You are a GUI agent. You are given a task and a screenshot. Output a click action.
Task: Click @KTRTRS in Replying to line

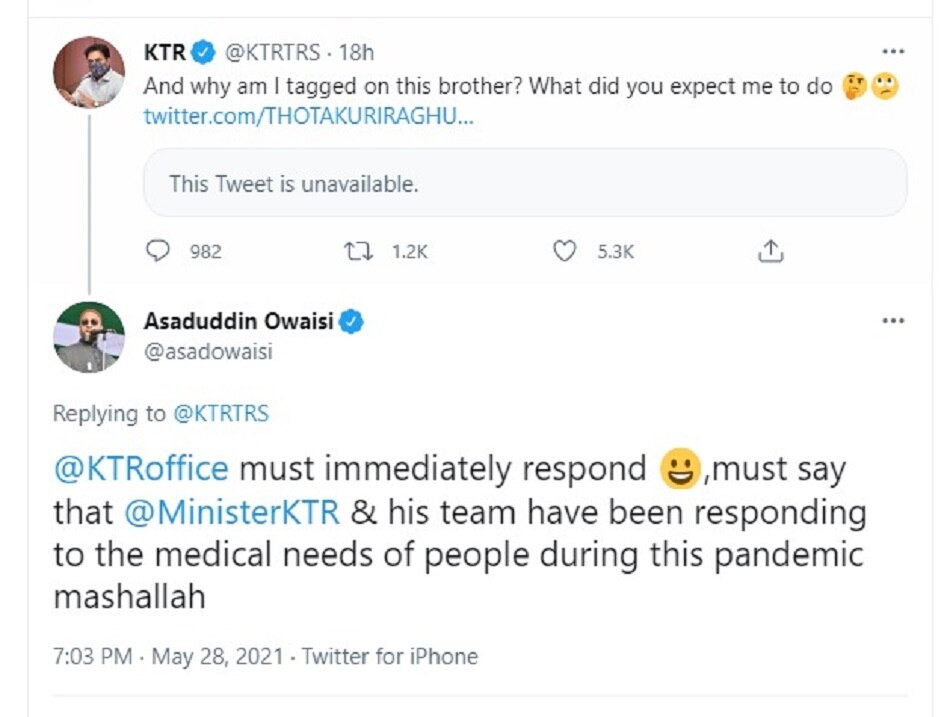click(x=221, y=413)
